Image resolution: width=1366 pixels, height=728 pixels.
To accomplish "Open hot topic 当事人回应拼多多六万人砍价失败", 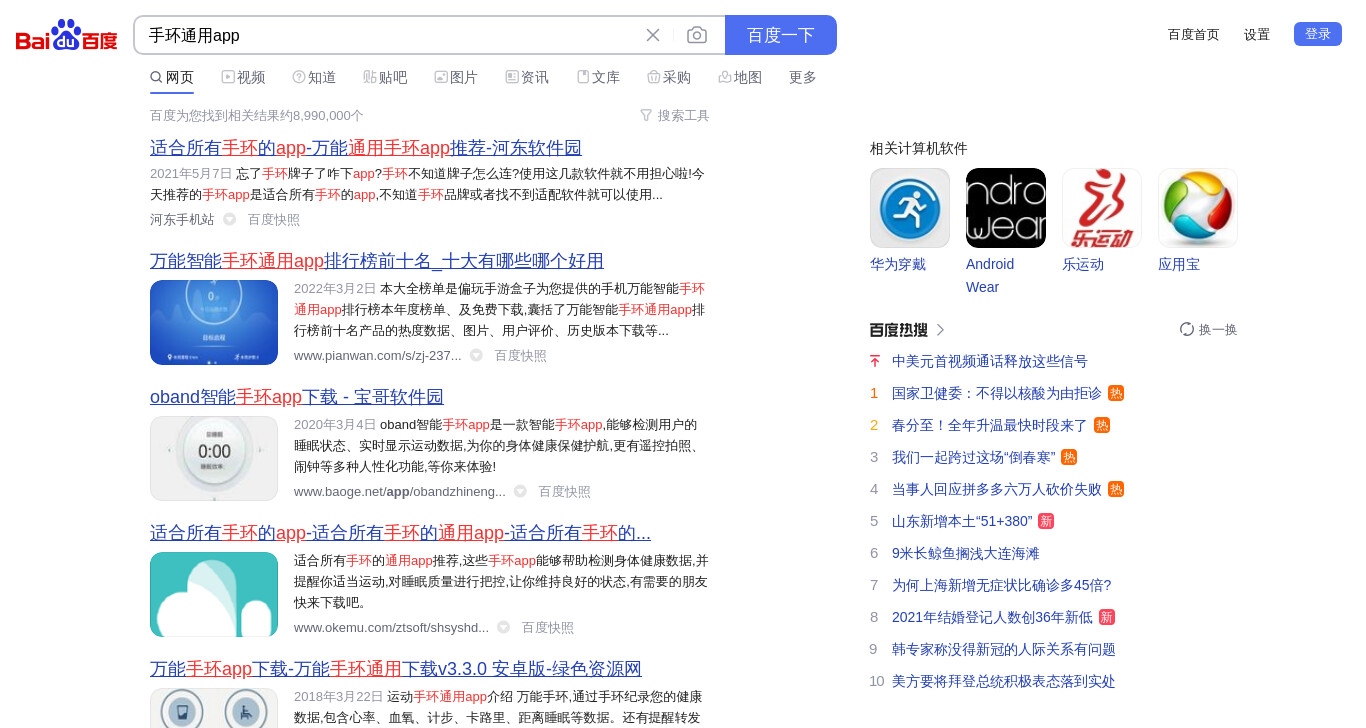I will pos(997,489).
